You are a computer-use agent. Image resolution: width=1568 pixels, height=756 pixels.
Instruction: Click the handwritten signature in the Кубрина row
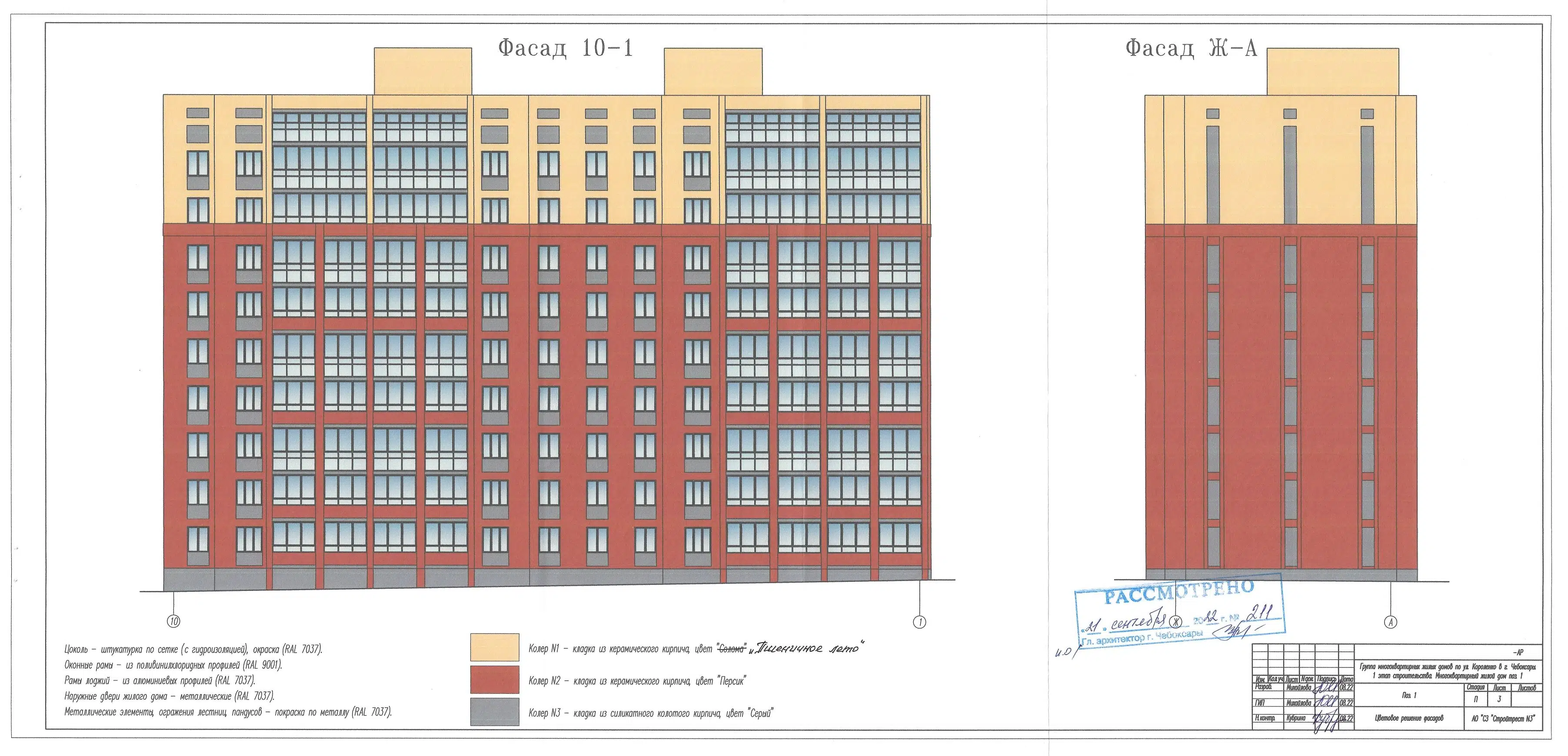click(1327, 722)
